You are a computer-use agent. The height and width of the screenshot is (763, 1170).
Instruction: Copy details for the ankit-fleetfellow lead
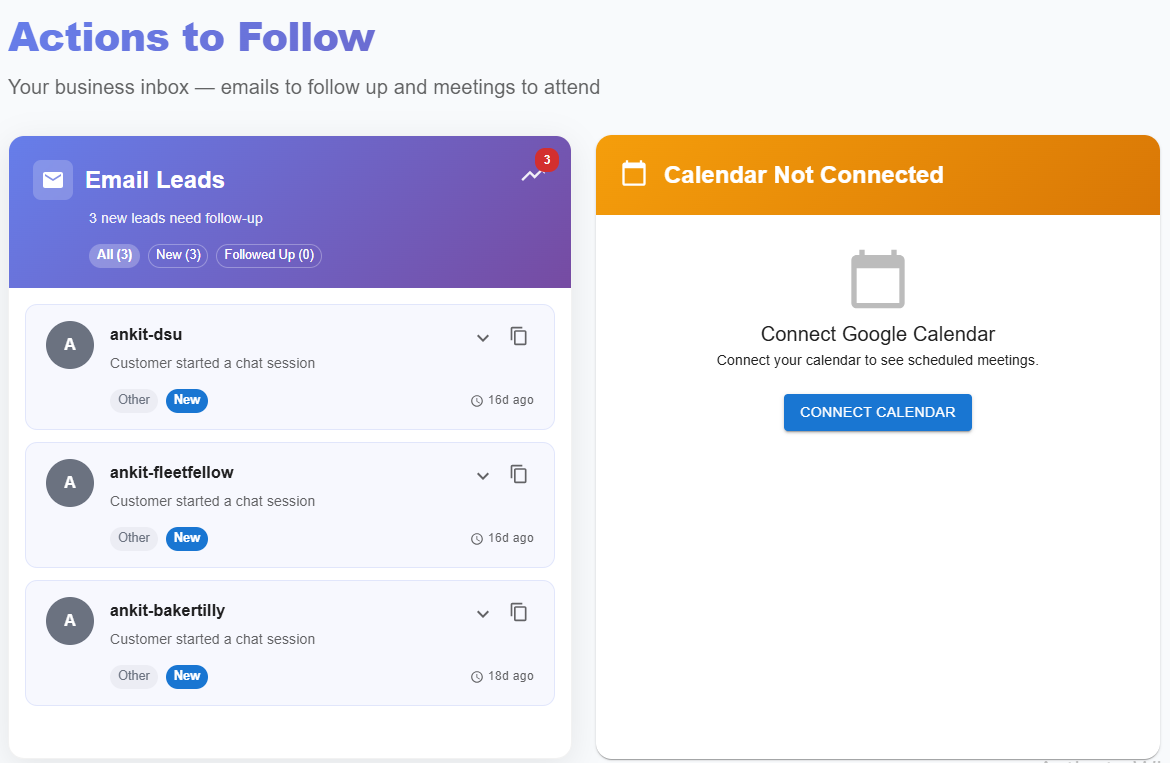(x=519, y=474)
